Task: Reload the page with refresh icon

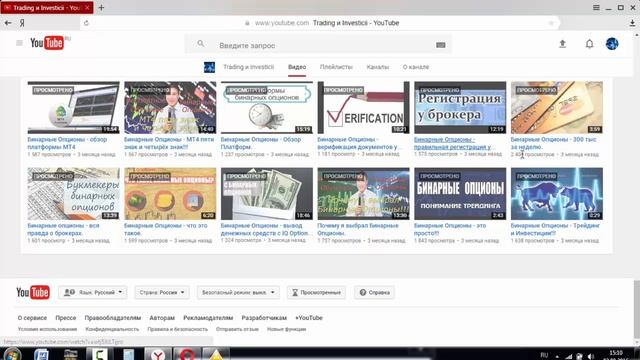Action: tap(86, 23)
